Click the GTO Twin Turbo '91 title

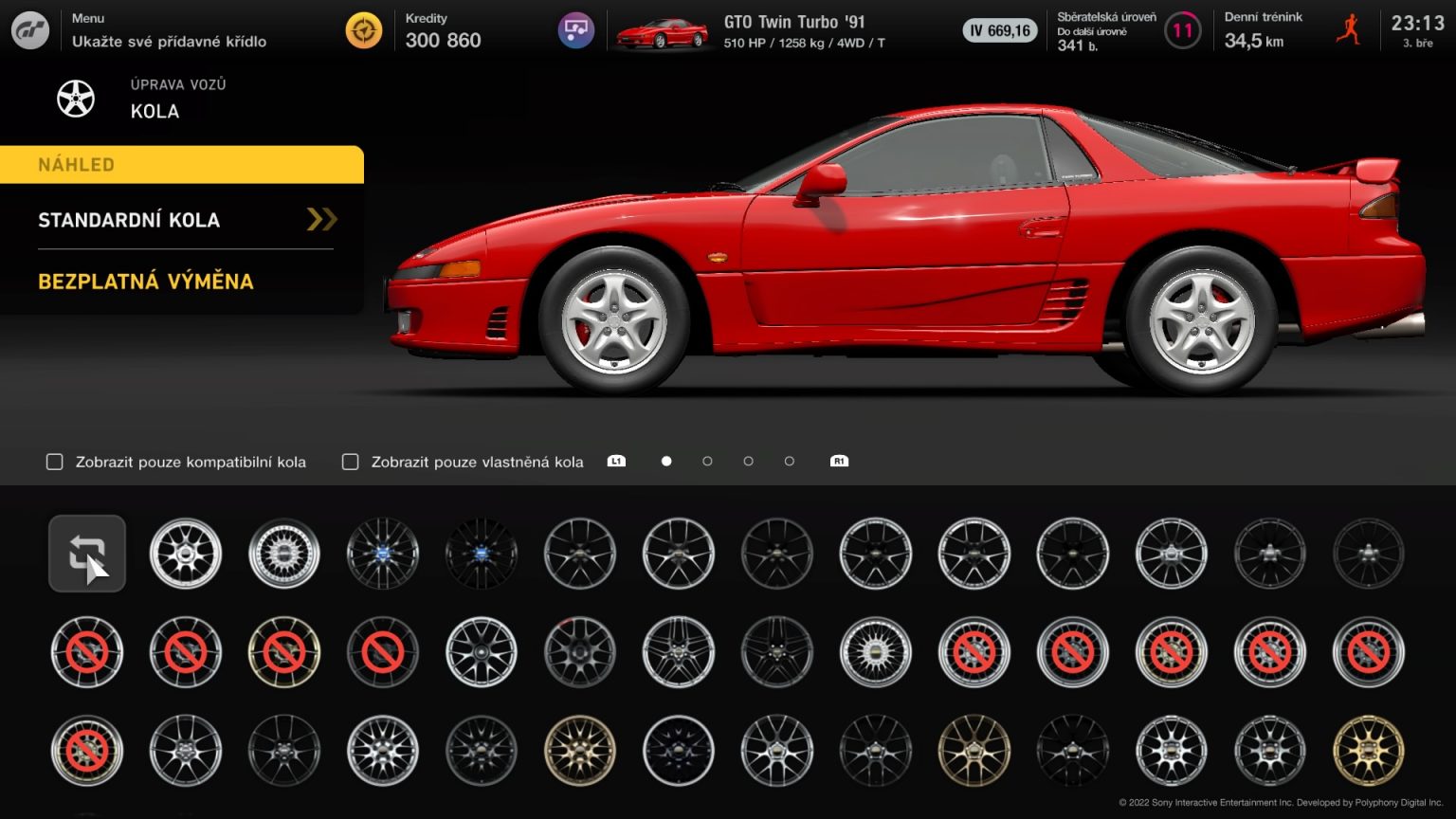coord(794,22)
